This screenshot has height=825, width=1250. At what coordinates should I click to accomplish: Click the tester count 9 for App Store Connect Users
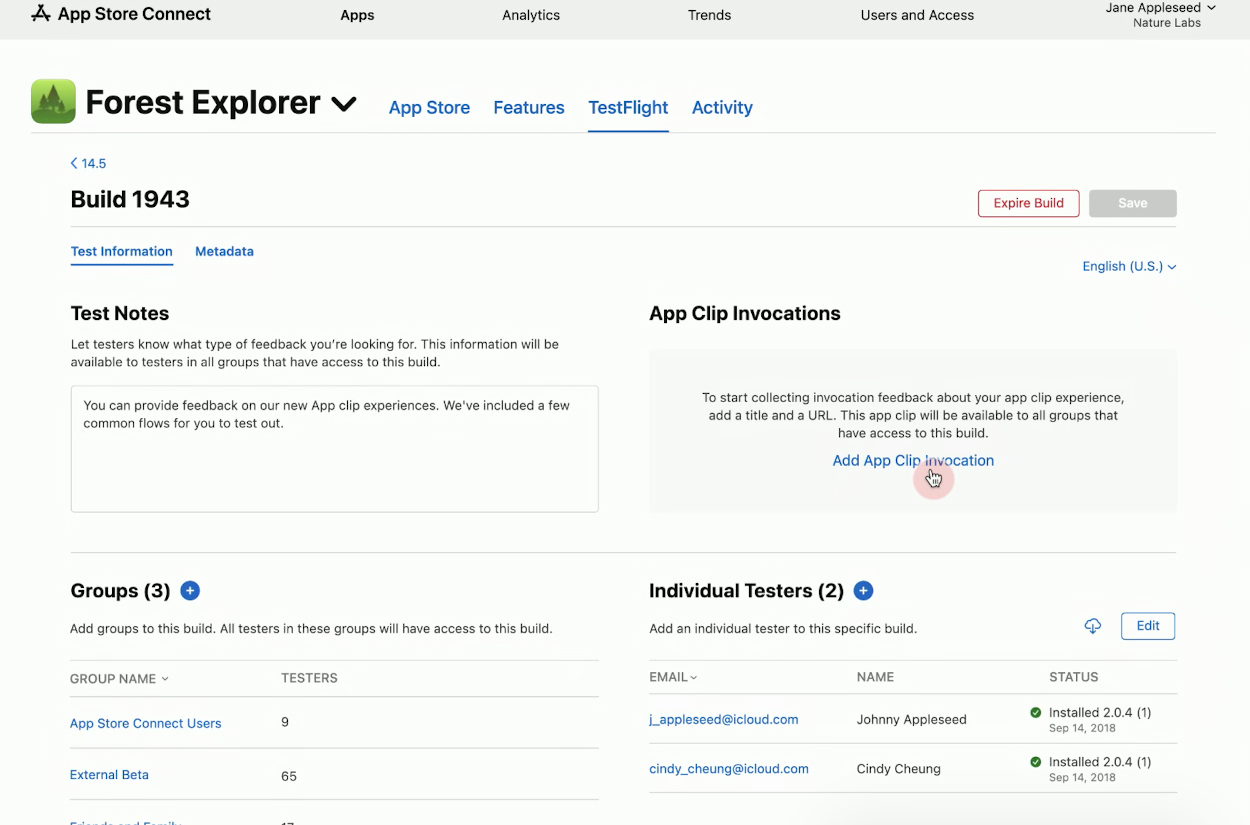(285, 722)
